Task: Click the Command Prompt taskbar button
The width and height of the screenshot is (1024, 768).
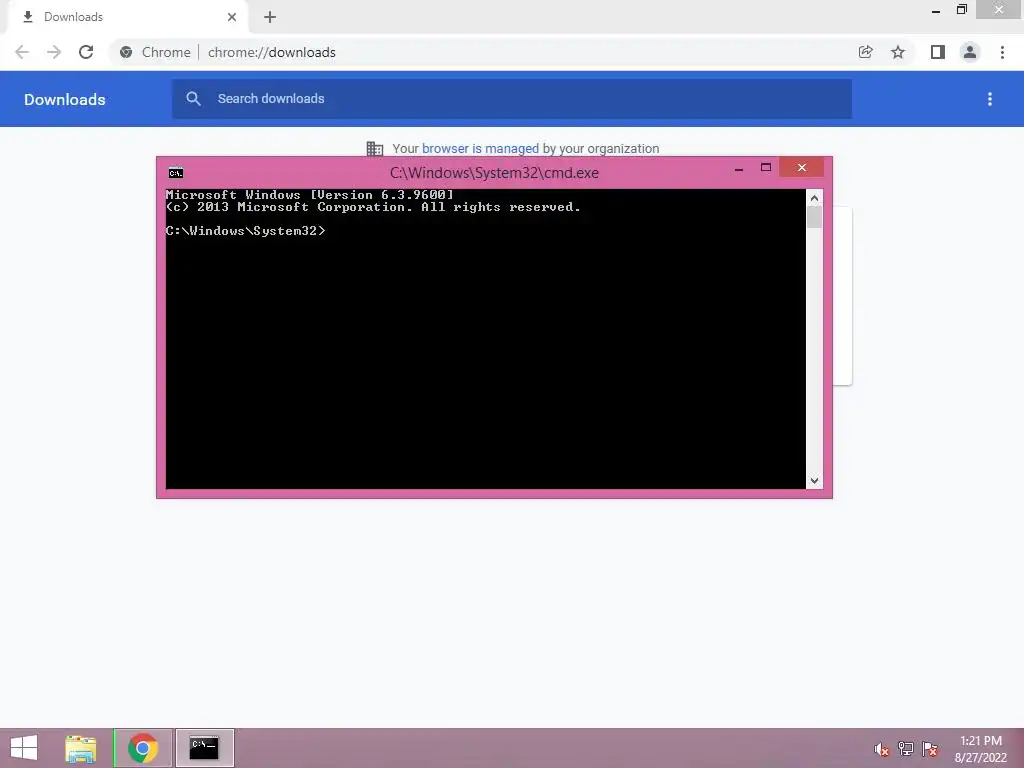Action: click(204, 748)
